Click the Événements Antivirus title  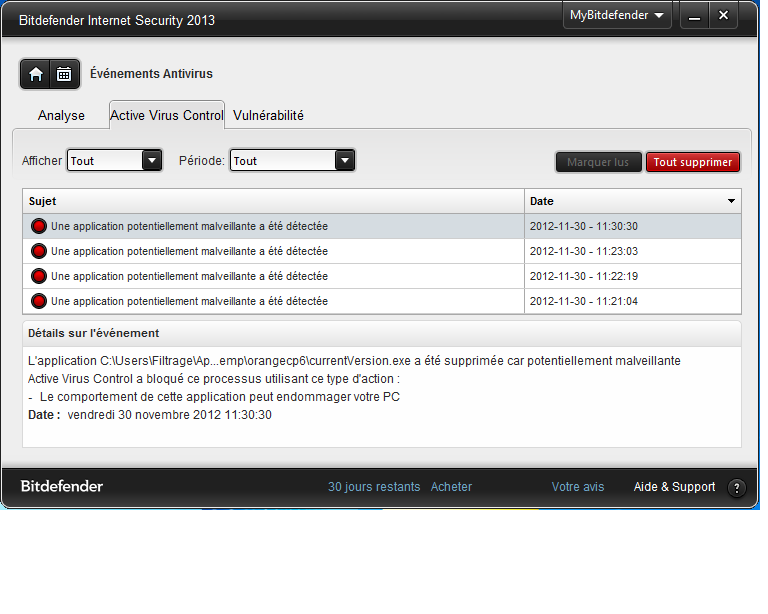pyautogui.click(x=151, y=74)
